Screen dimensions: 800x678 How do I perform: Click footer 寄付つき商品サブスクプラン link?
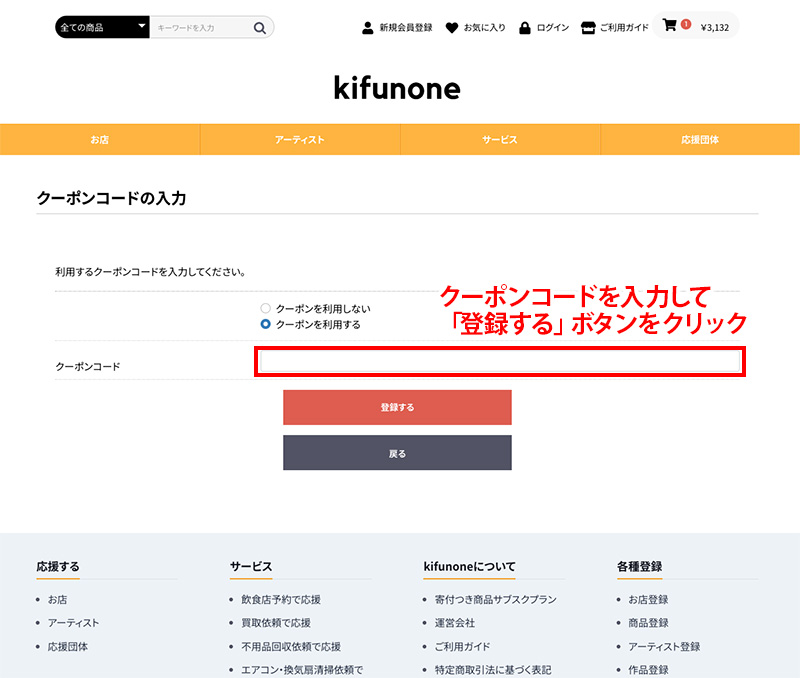pos(495,599)
